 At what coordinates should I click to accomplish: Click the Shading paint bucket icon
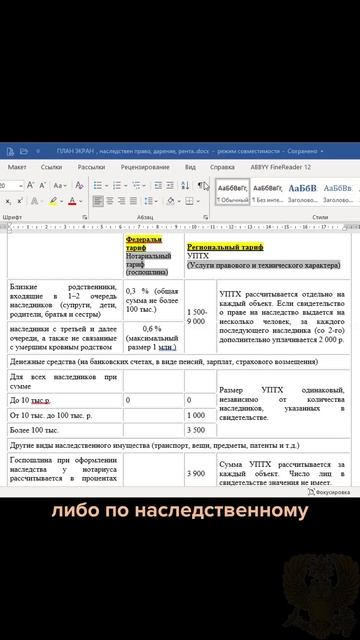pyautogui.click(x=171, y=201)
